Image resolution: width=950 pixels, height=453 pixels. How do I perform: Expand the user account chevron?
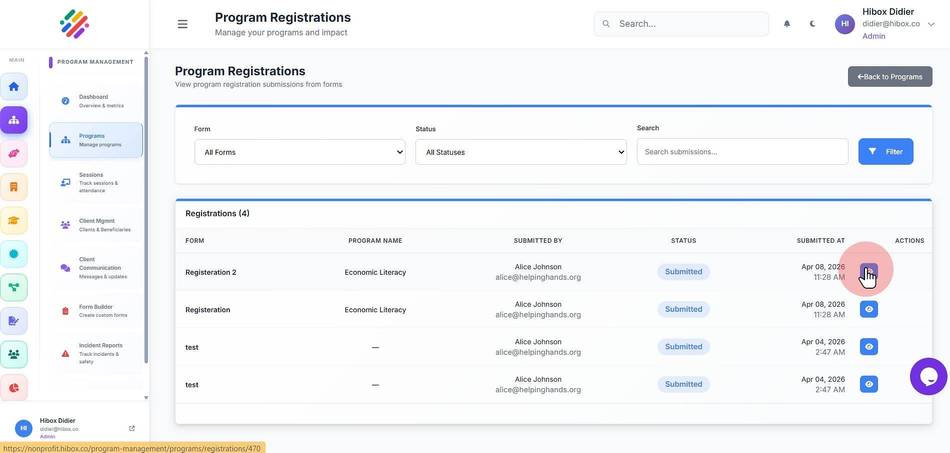point(931,24)
